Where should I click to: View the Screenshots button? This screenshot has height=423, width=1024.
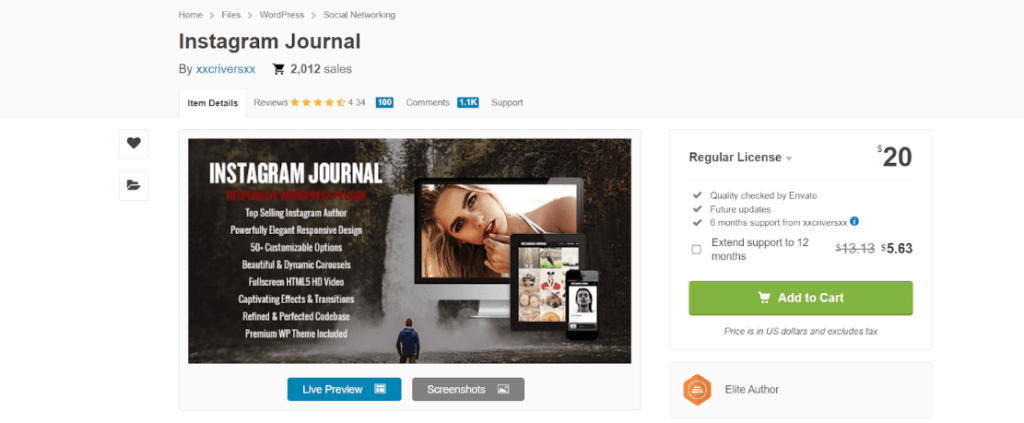[468, 389]
